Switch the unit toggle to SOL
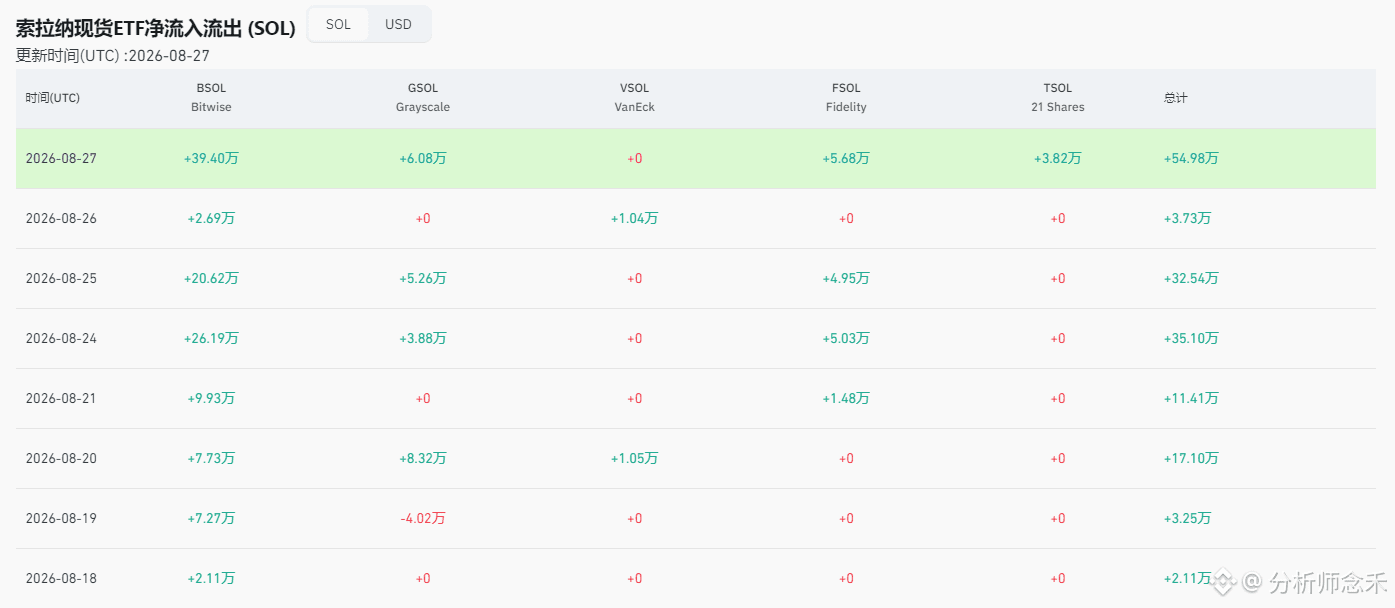 [x=338, y=24]
